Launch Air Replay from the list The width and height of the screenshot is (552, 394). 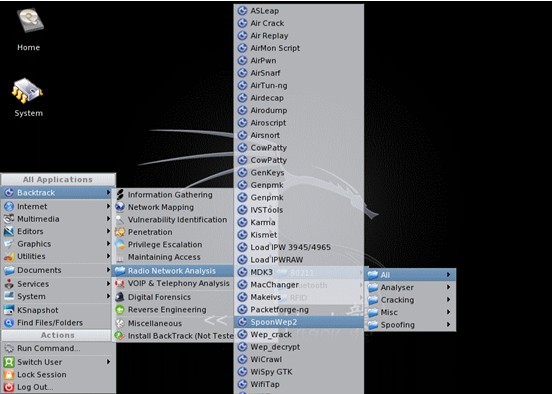(x=299, y=36)
